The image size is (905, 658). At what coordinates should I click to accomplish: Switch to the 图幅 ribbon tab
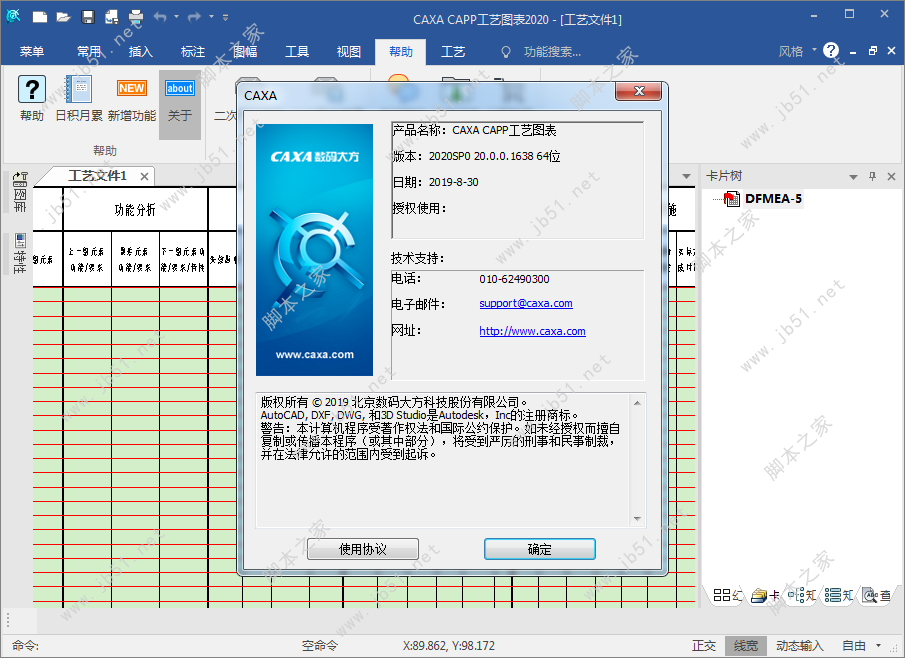coord(245,52)
